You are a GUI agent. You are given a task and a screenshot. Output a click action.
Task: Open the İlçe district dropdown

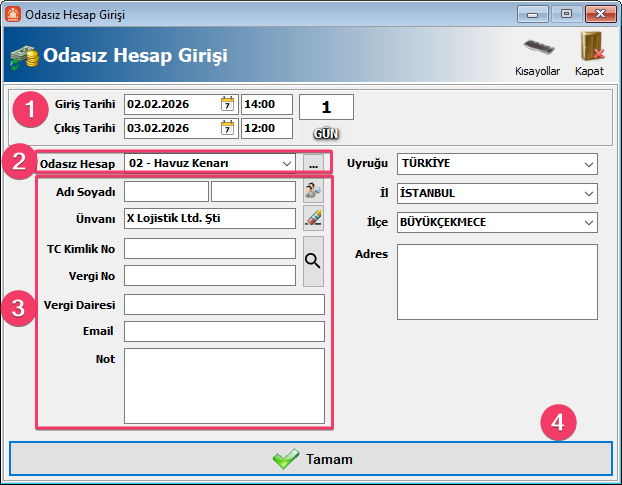tap(586, 222)
